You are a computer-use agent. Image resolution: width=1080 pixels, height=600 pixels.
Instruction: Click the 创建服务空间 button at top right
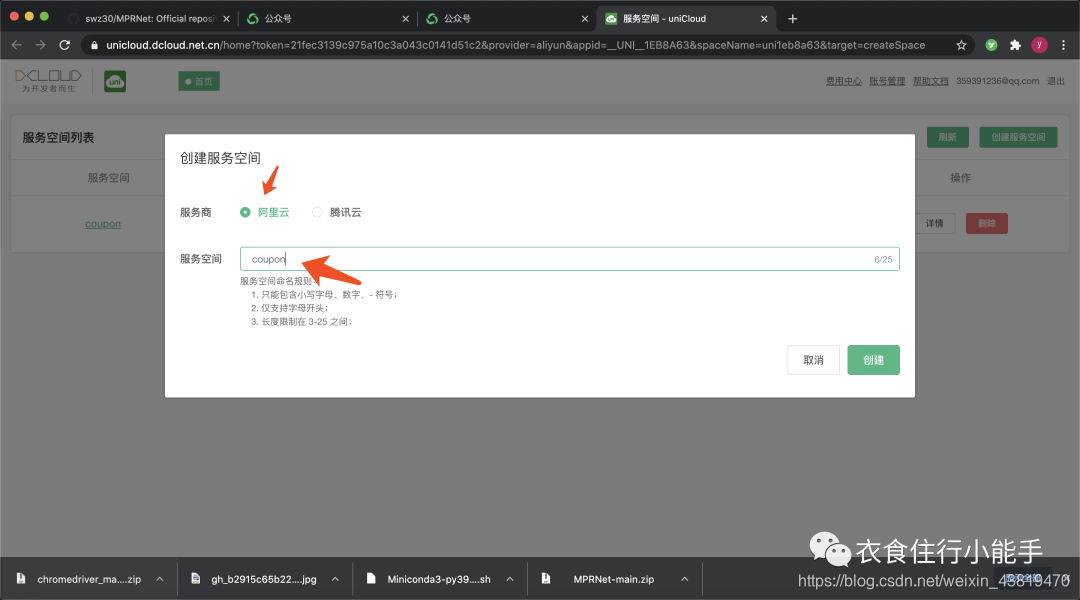point(1017,137)
